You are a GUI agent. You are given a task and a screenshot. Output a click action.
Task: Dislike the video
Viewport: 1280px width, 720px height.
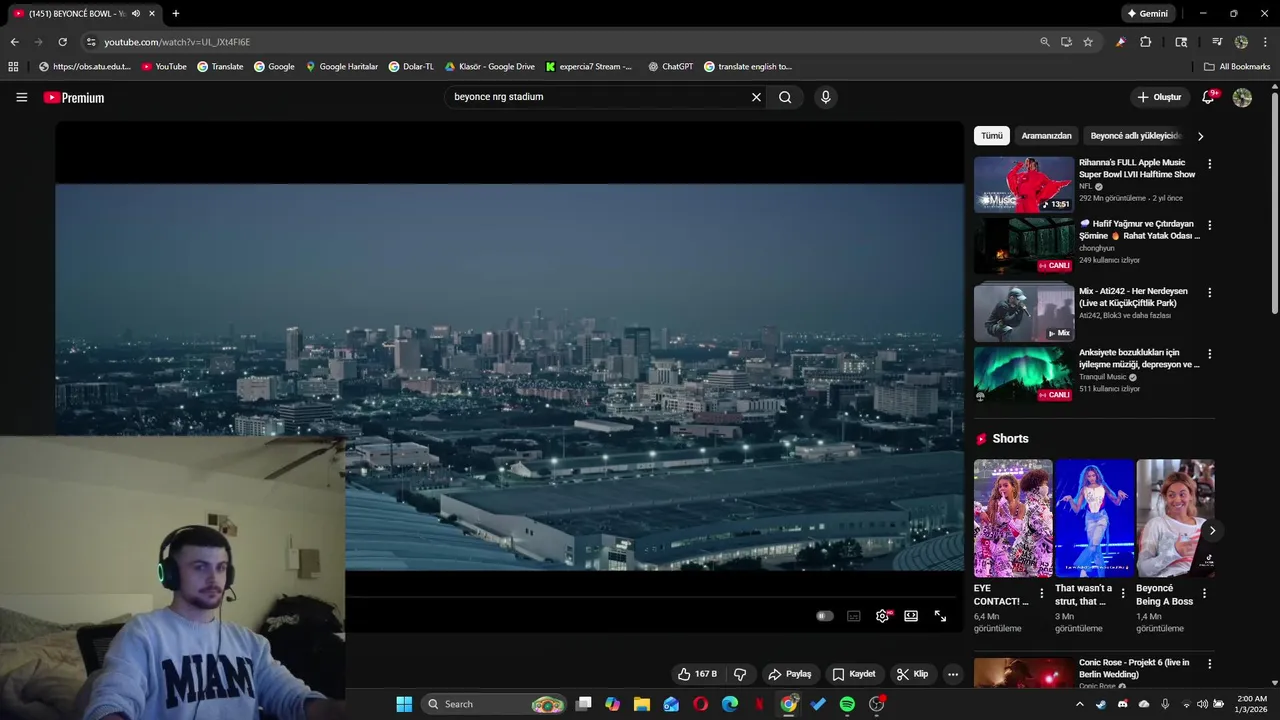(x=740, y=674)
